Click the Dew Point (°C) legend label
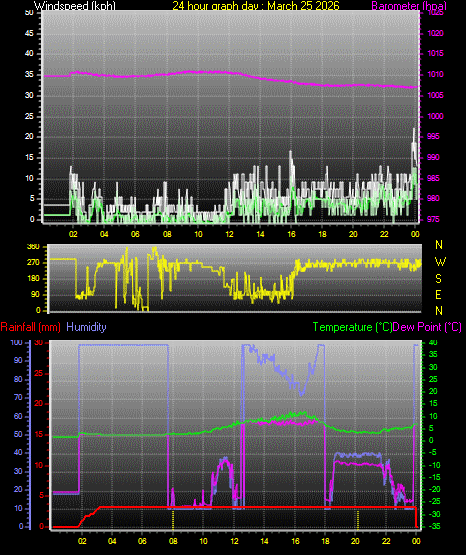 427,327
